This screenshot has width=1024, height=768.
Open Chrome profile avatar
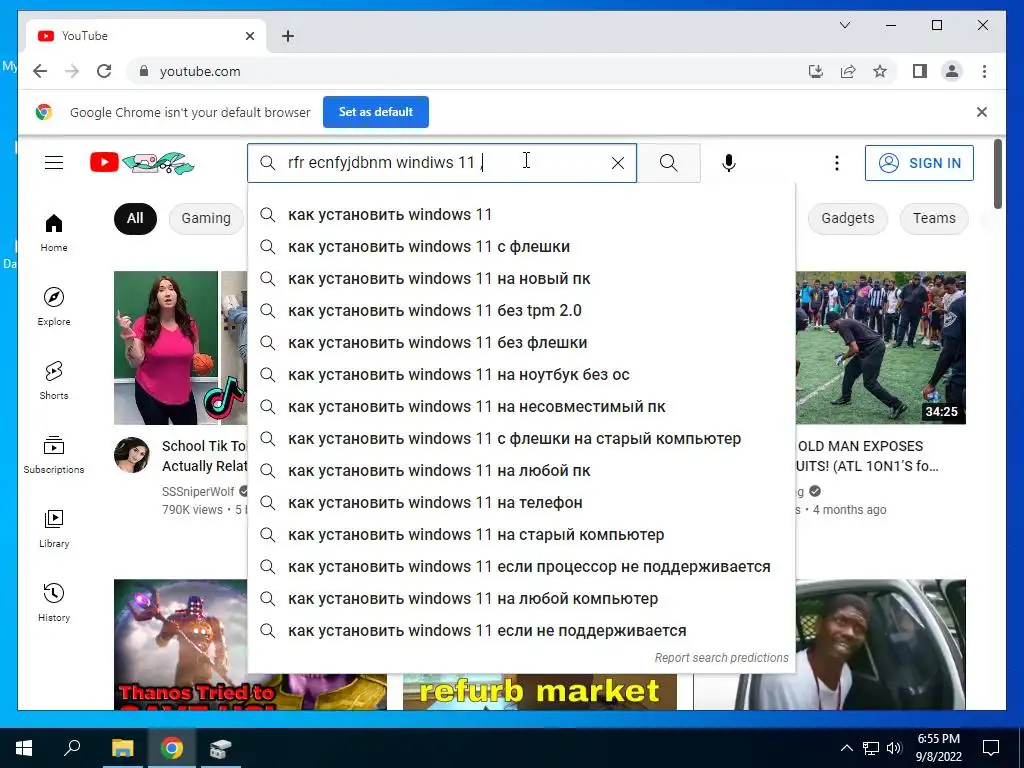click(x=952, y=71)
